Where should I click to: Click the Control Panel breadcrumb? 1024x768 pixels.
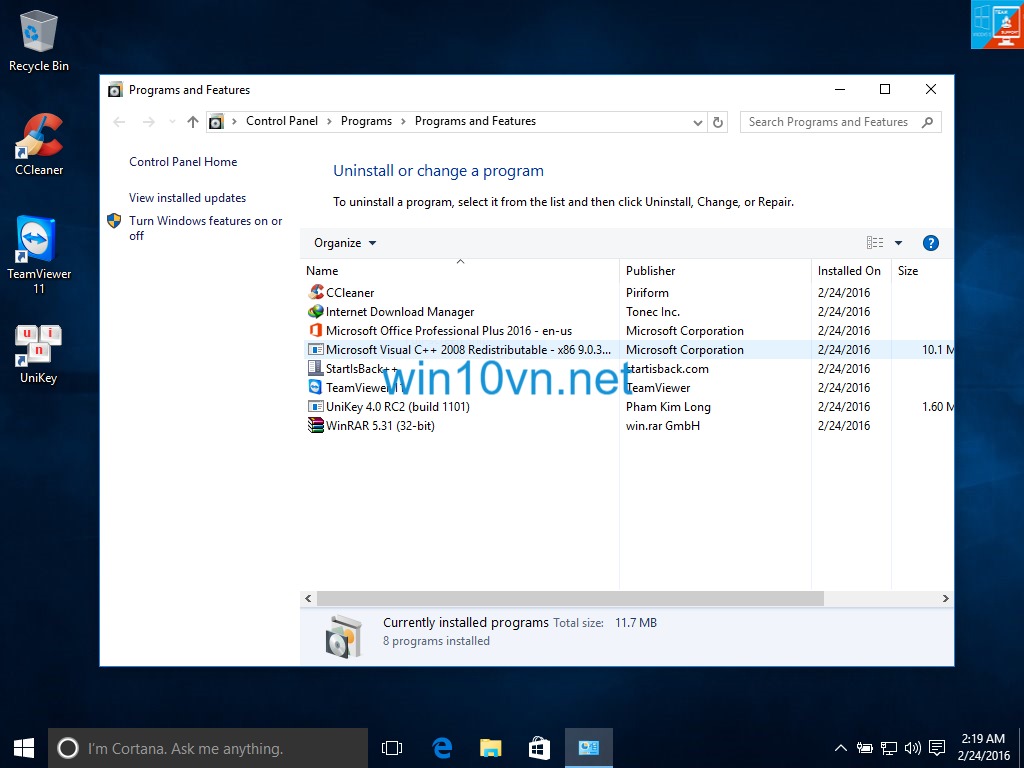pyautogui.click(x=281, y=121)
